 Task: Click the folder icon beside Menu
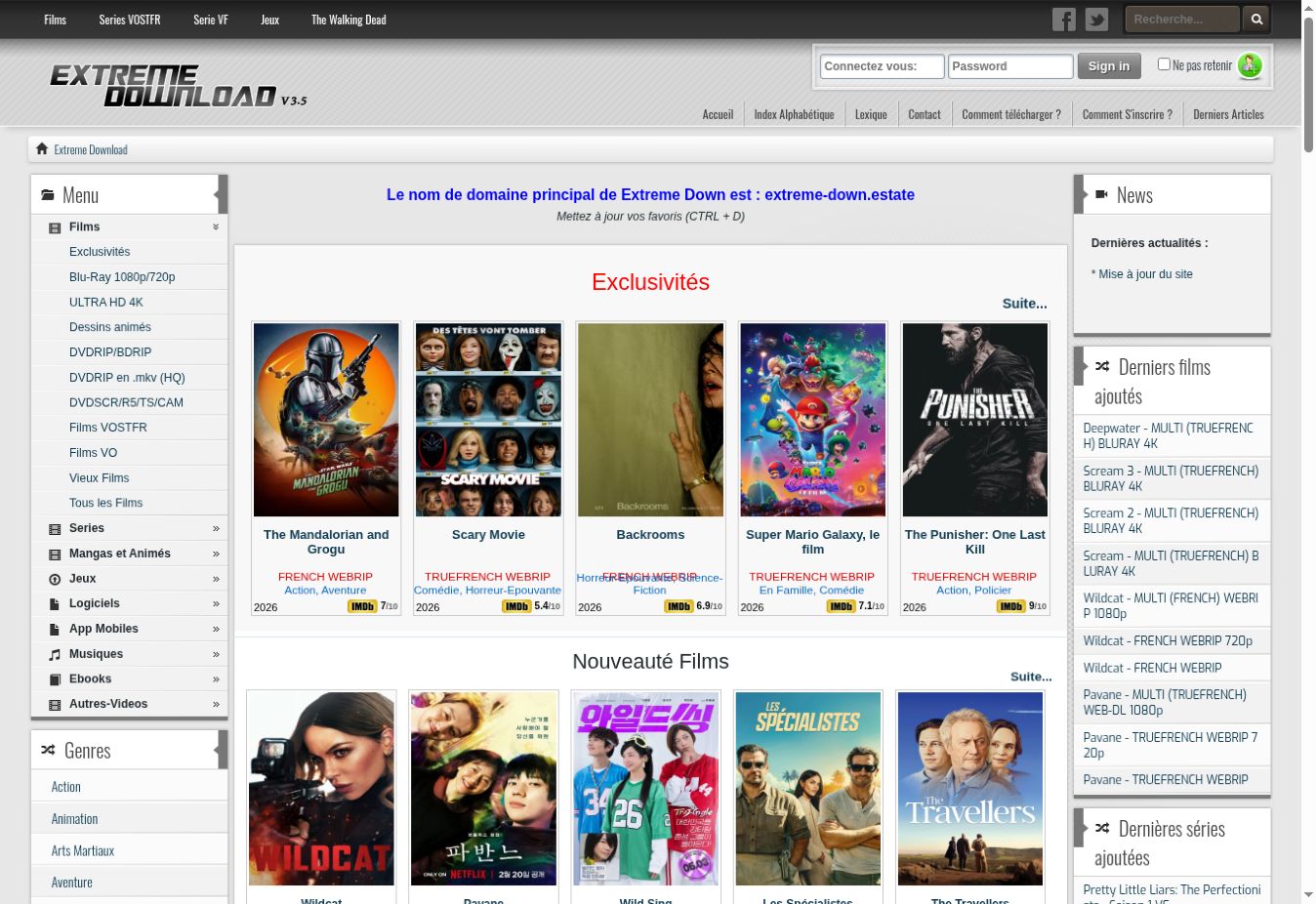(x=48, y=195)
